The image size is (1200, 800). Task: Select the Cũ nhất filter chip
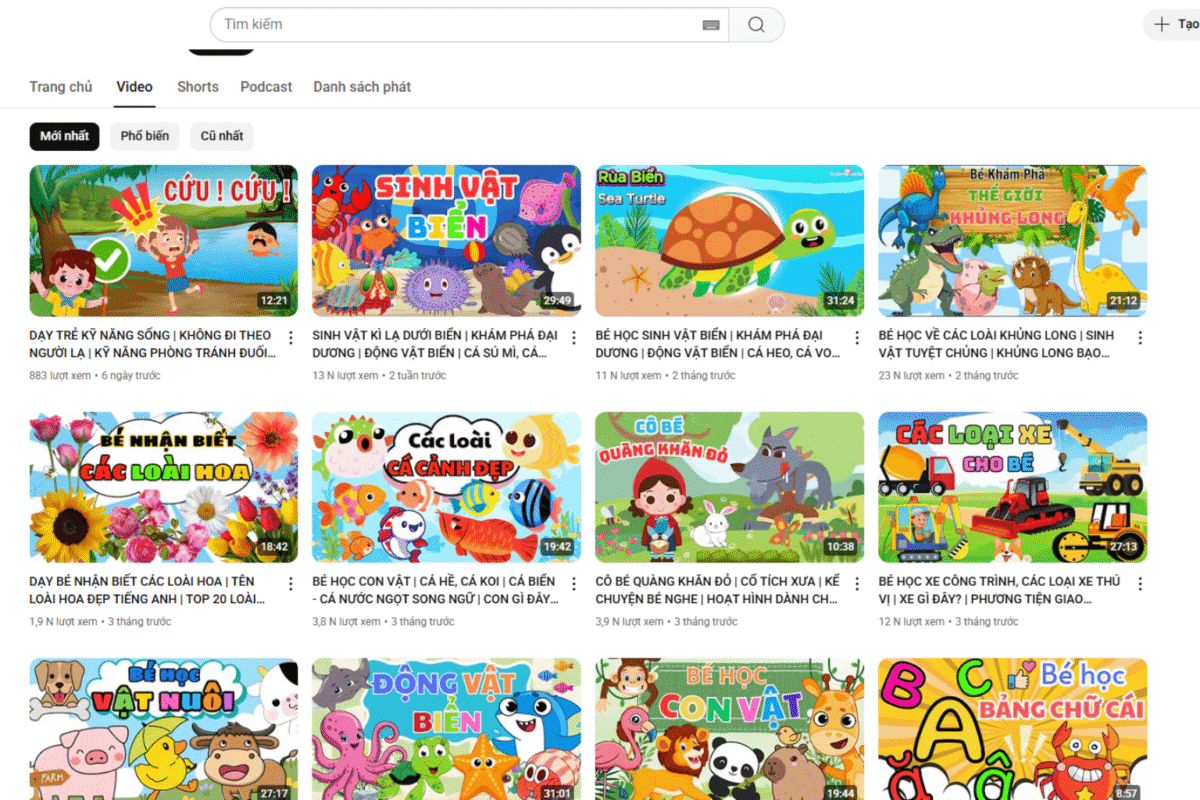222,136
